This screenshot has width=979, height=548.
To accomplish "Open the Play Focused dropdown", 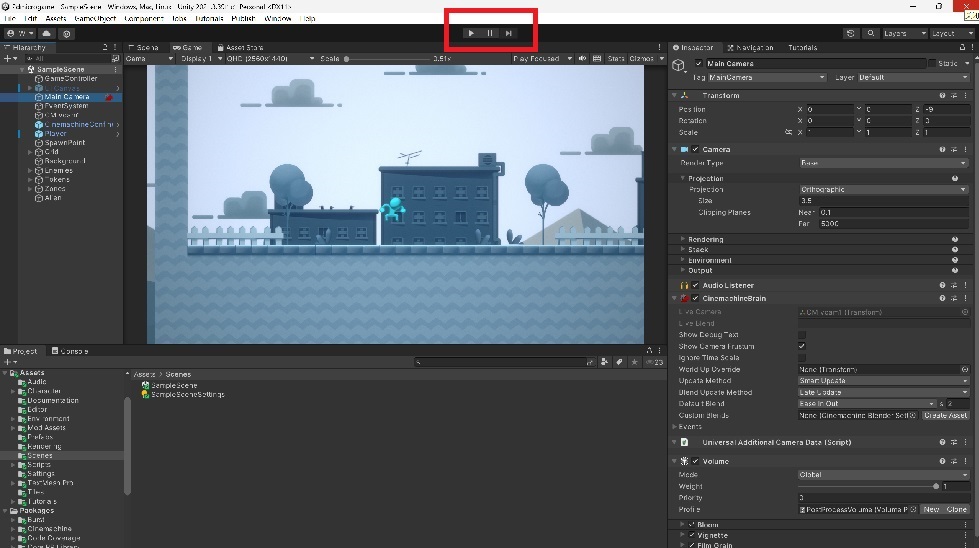I will click(x=542, y=59).
